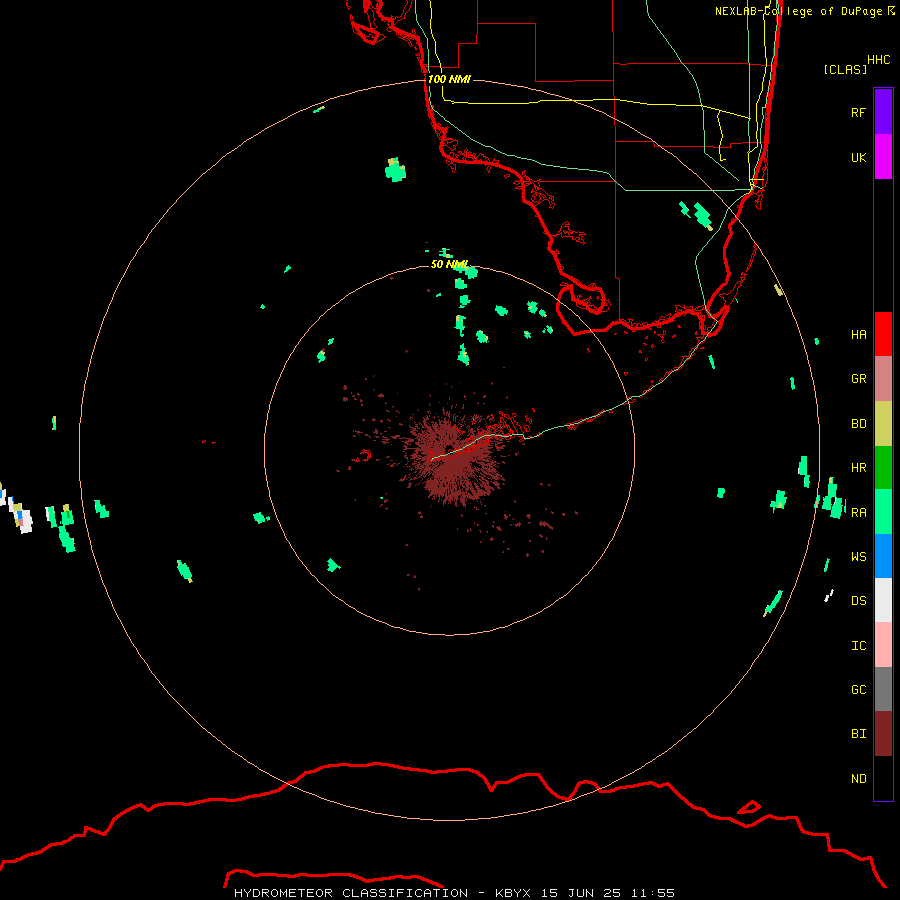Click the ND legend label
Screen dimensions: 900x900
tap(858, 779)
